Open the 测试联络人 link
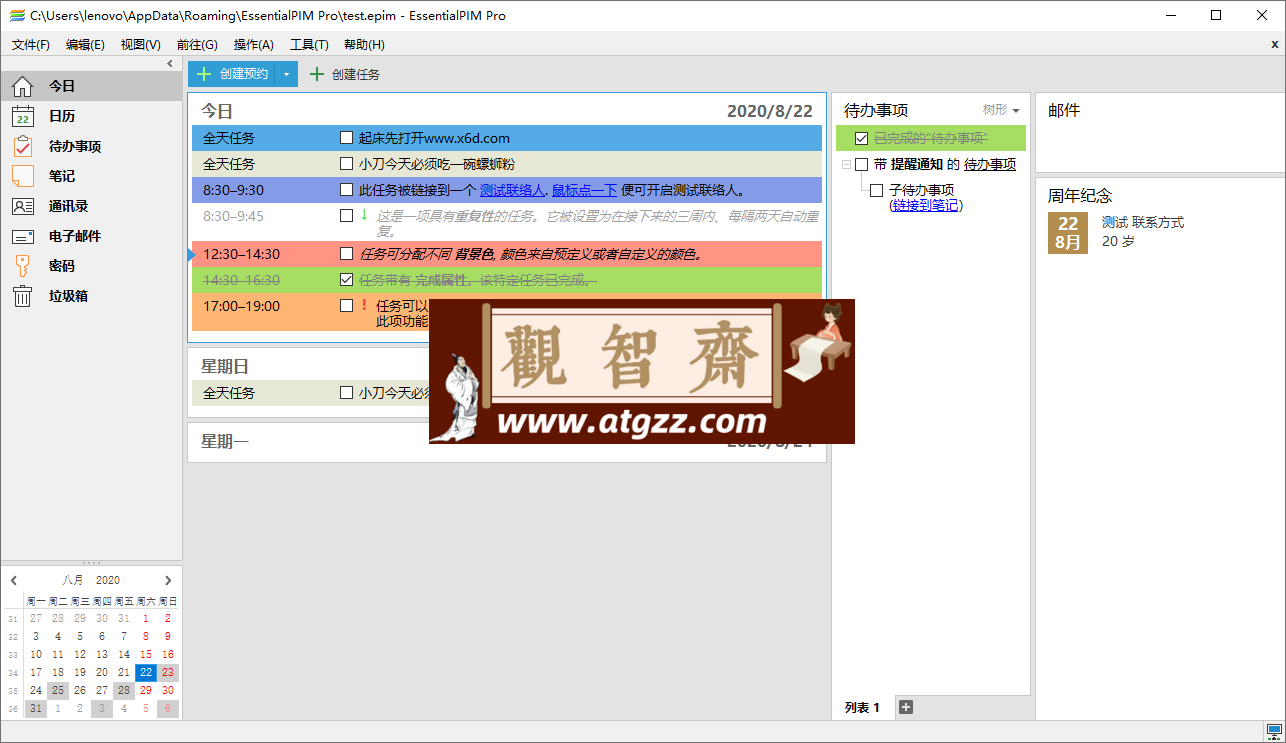This screenshot has height=743, width=1286. (512, 190)
